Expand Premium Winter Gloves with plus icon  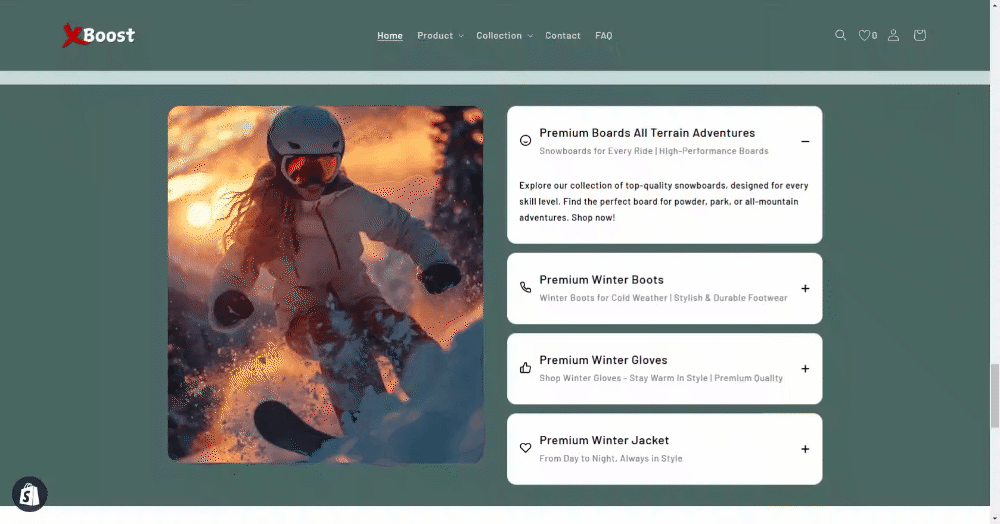click(805, 368)
